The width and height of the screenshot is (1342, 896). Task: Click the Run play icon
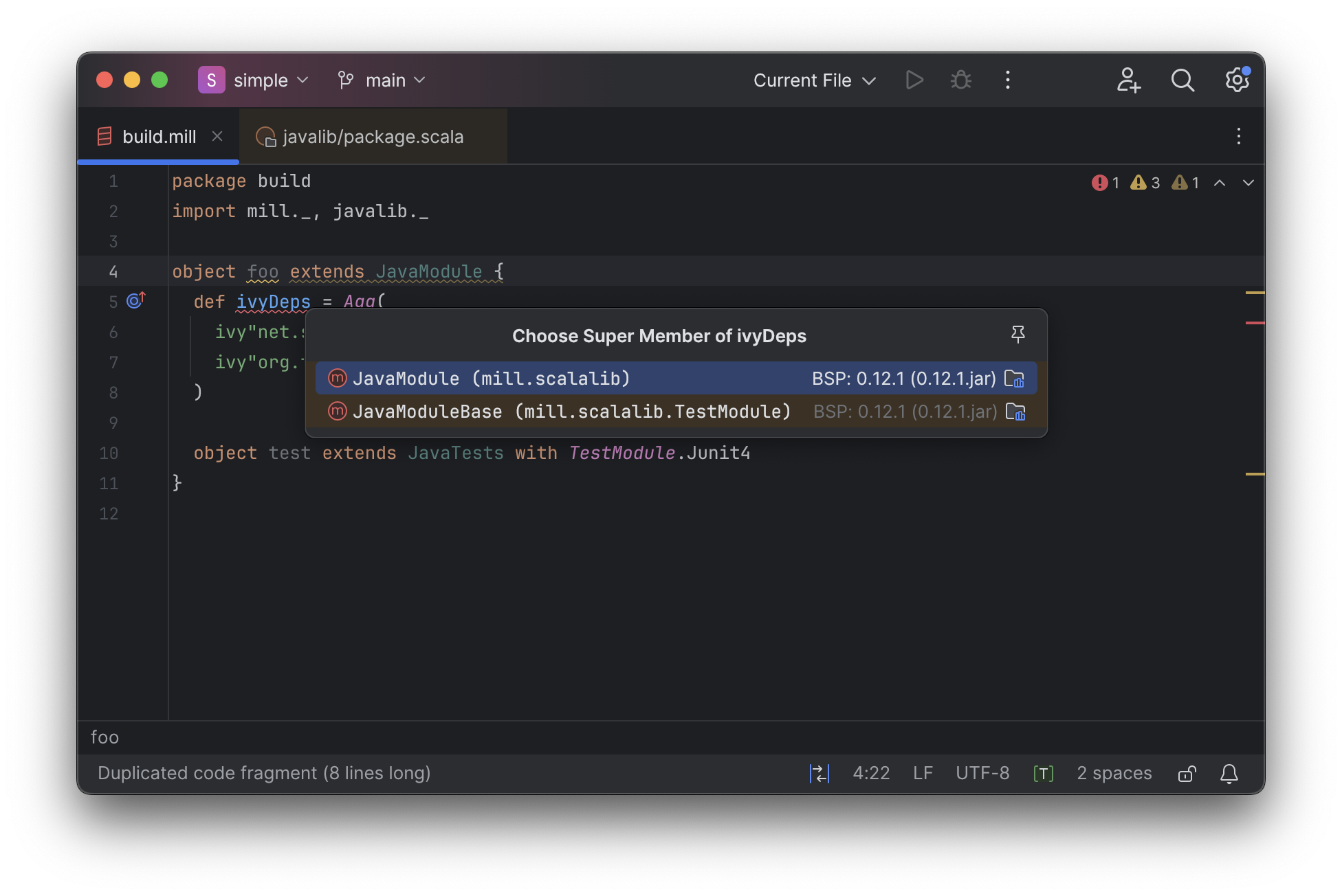[914, 80]
